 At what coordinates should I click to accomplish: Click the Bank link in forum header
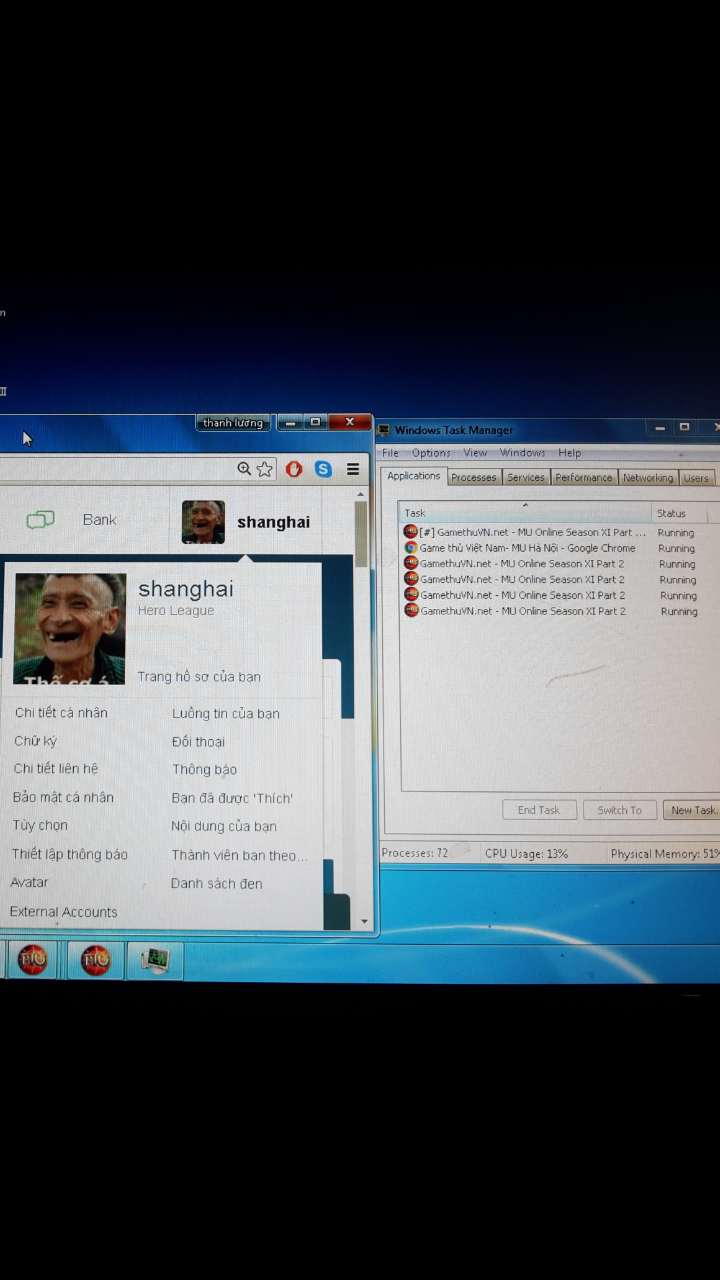100,520
